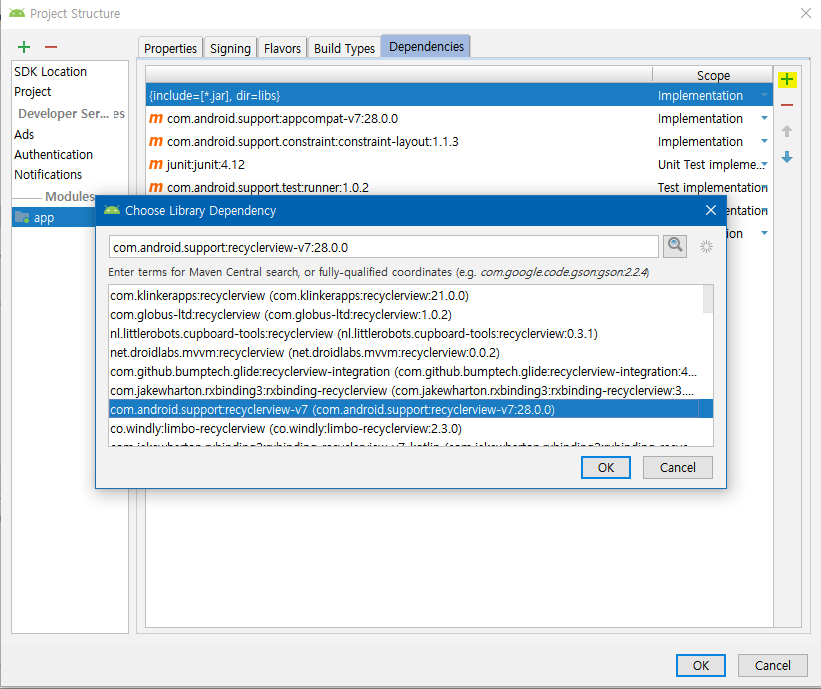Open the scope dropdown for test:runner
Image resolution: width=821 pixels, height=689 pixels.
tap(765, 187)
